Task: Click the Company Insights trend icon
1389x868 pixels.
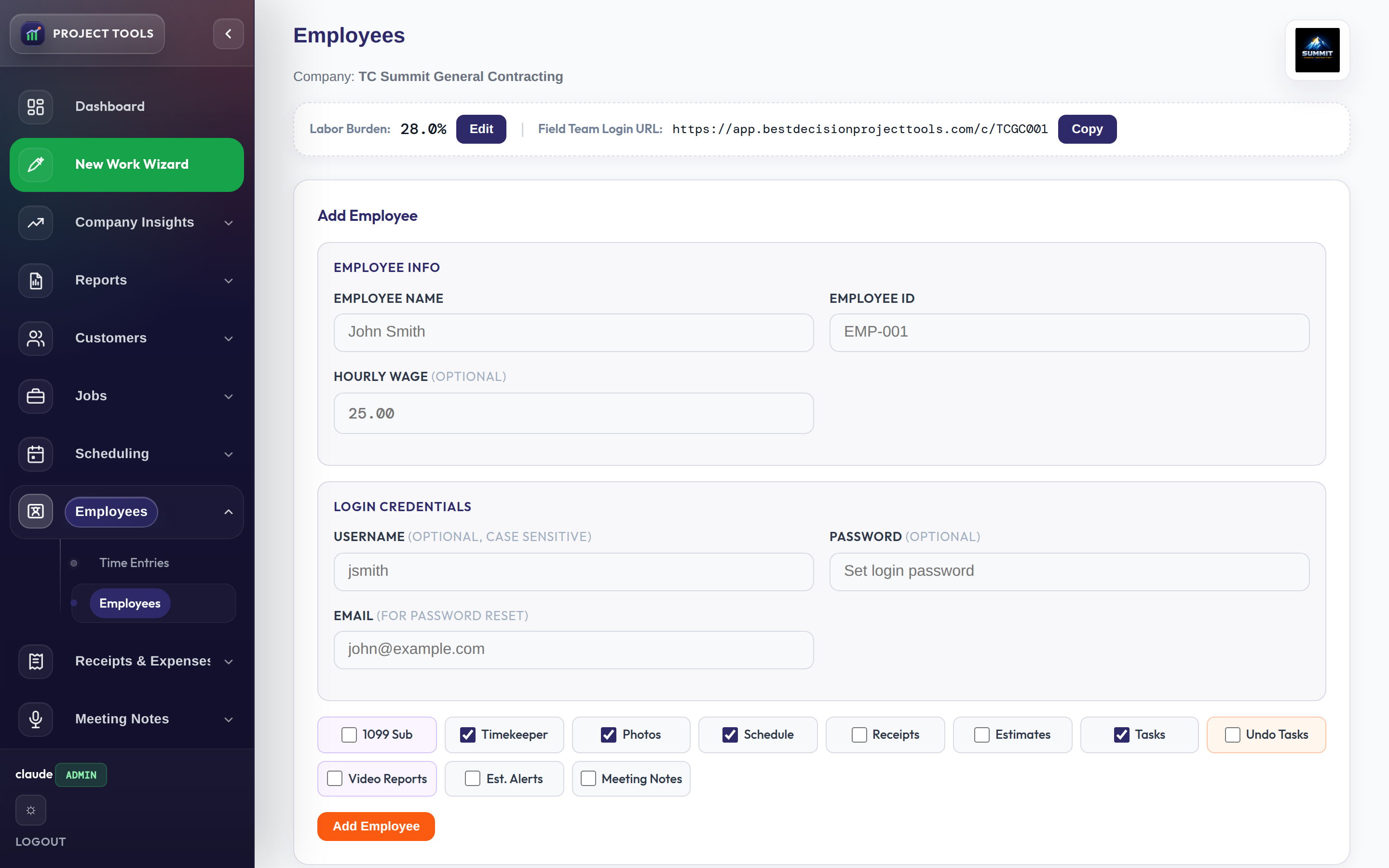Action: click(x=36, y=223)
